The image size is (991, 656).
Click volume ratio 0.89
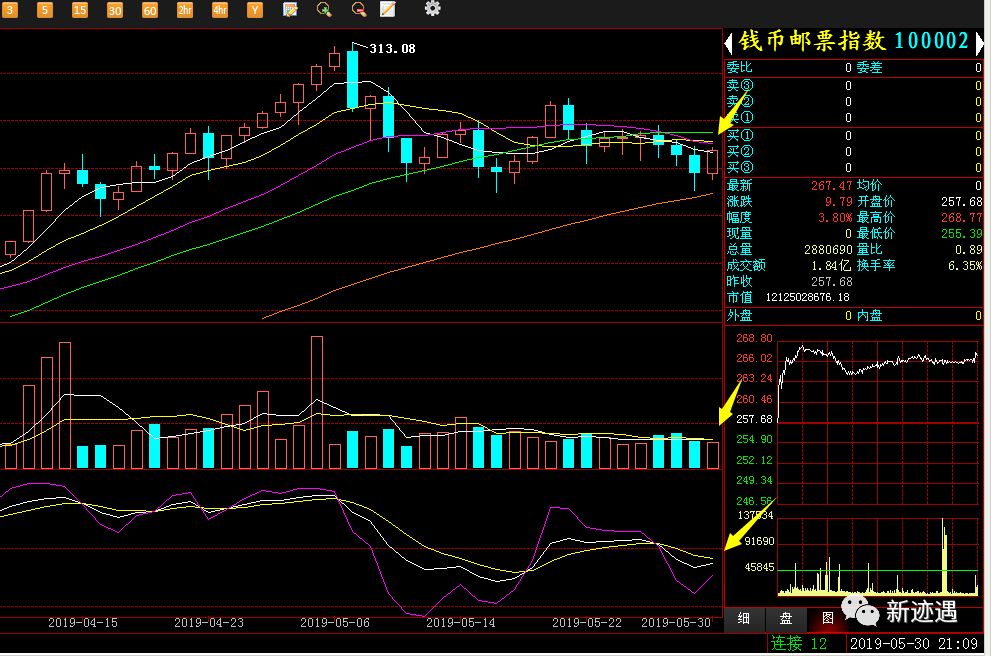pyautogui.click(x=969, y=250)
